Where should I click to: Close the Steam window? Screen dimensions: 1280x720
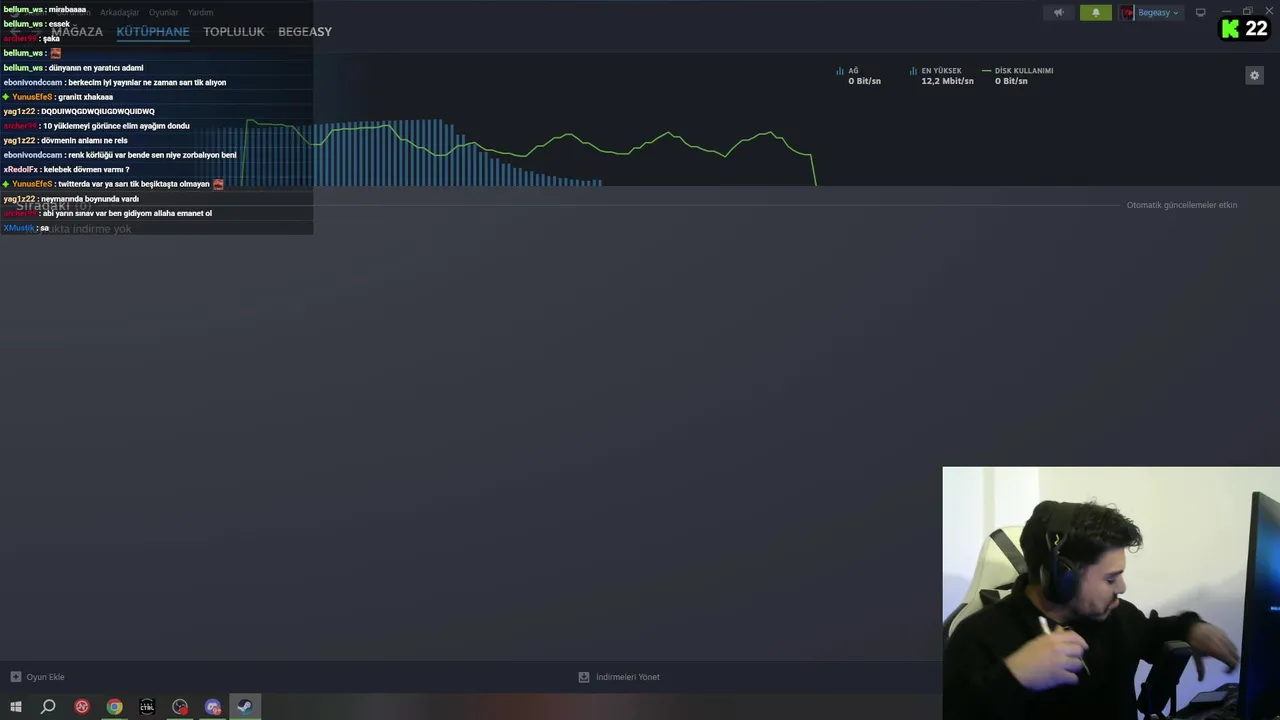click(x=1269, y=12)
